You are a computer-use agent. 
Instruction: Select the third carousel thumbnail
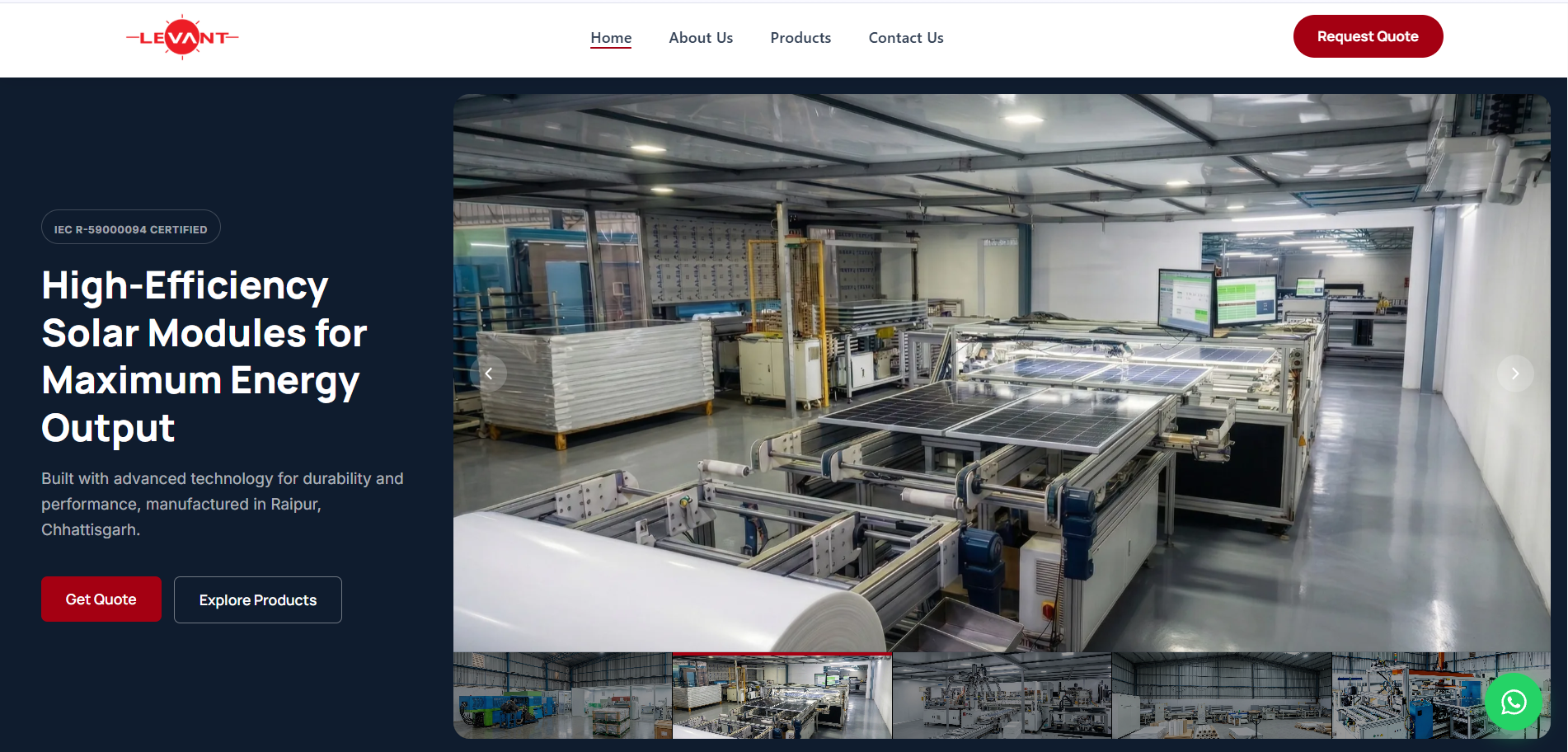1002,695
